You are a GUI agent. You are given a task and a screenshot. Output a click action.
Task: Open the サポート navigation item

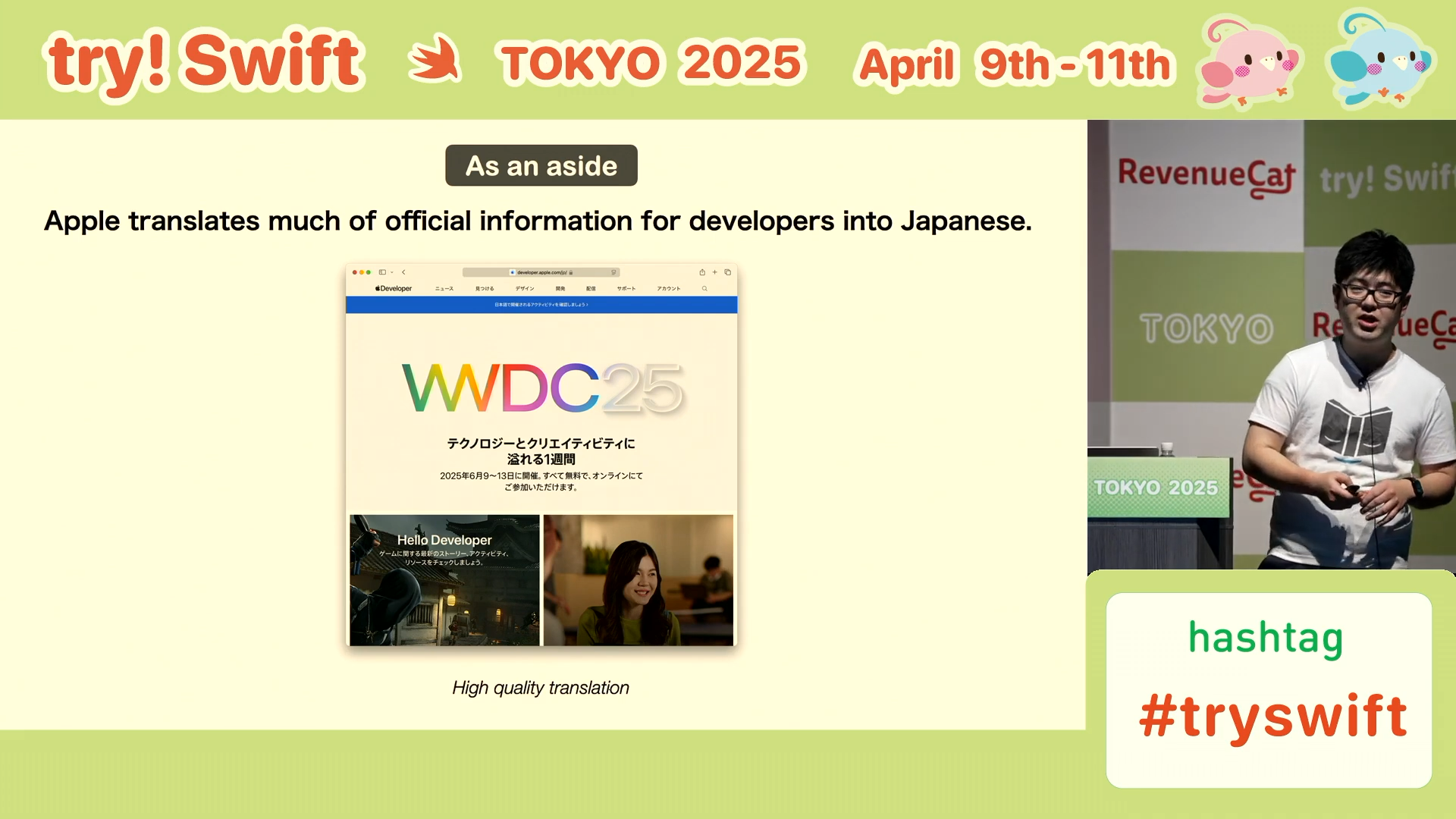tap(627, 288)
